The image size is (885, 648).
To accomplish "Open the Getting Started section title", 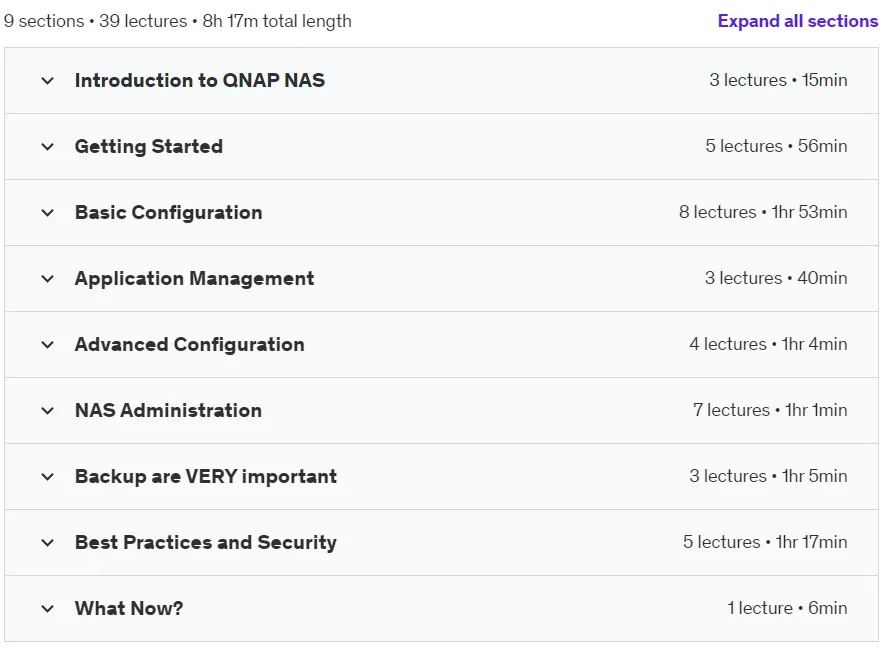I will [149, 146].
